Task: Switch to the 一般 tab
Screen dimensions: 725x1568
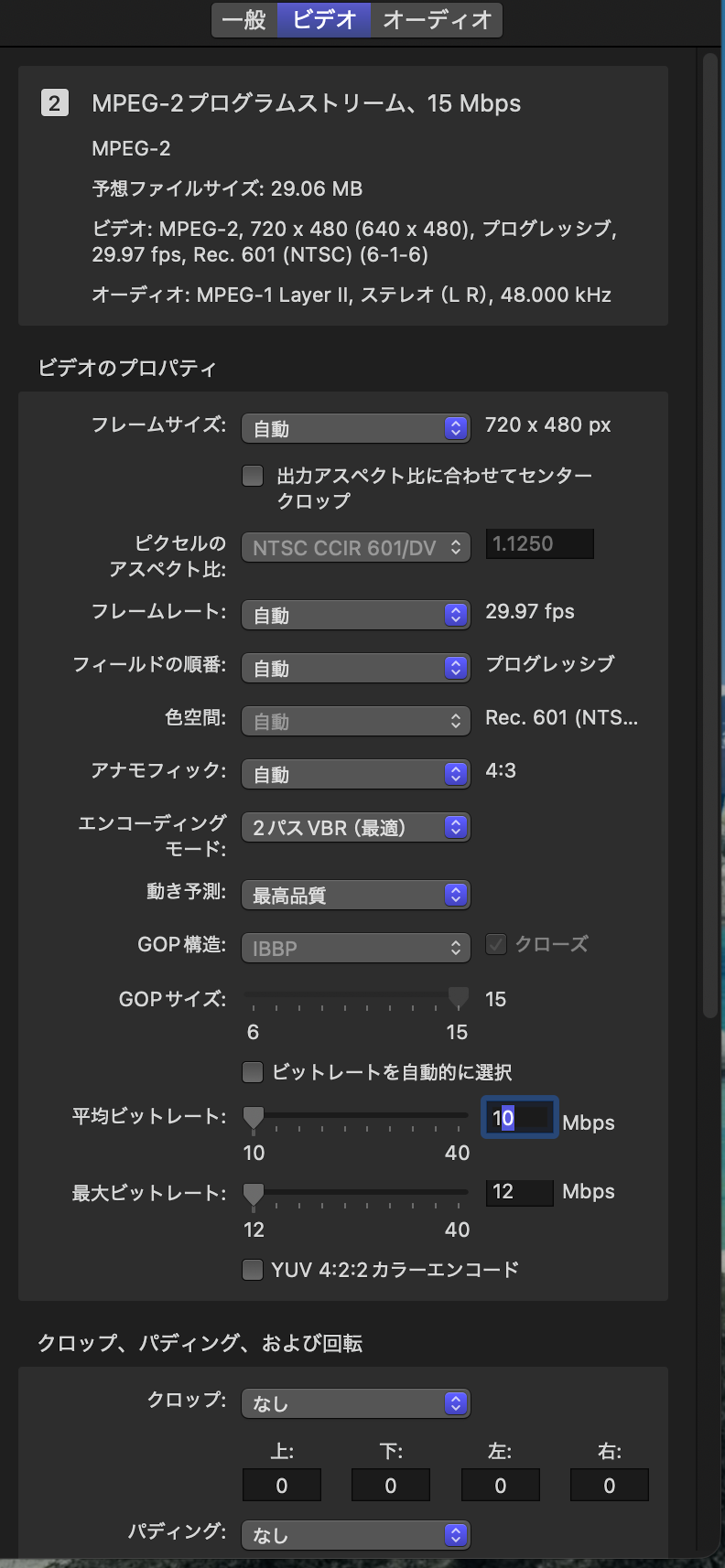Action: pyautogui.click(x=244, y=20)
